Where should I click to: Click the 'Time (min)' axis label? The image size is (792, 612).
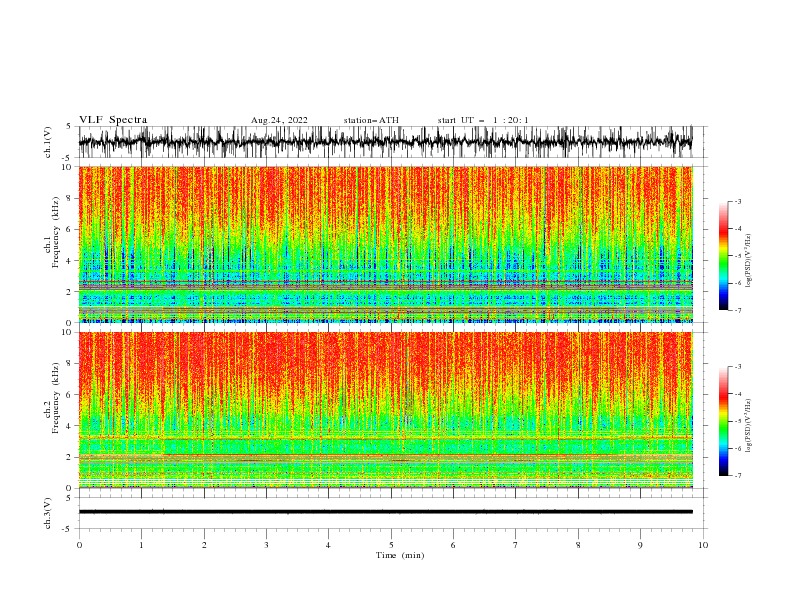pyautogui.click(x=400, y=555)
